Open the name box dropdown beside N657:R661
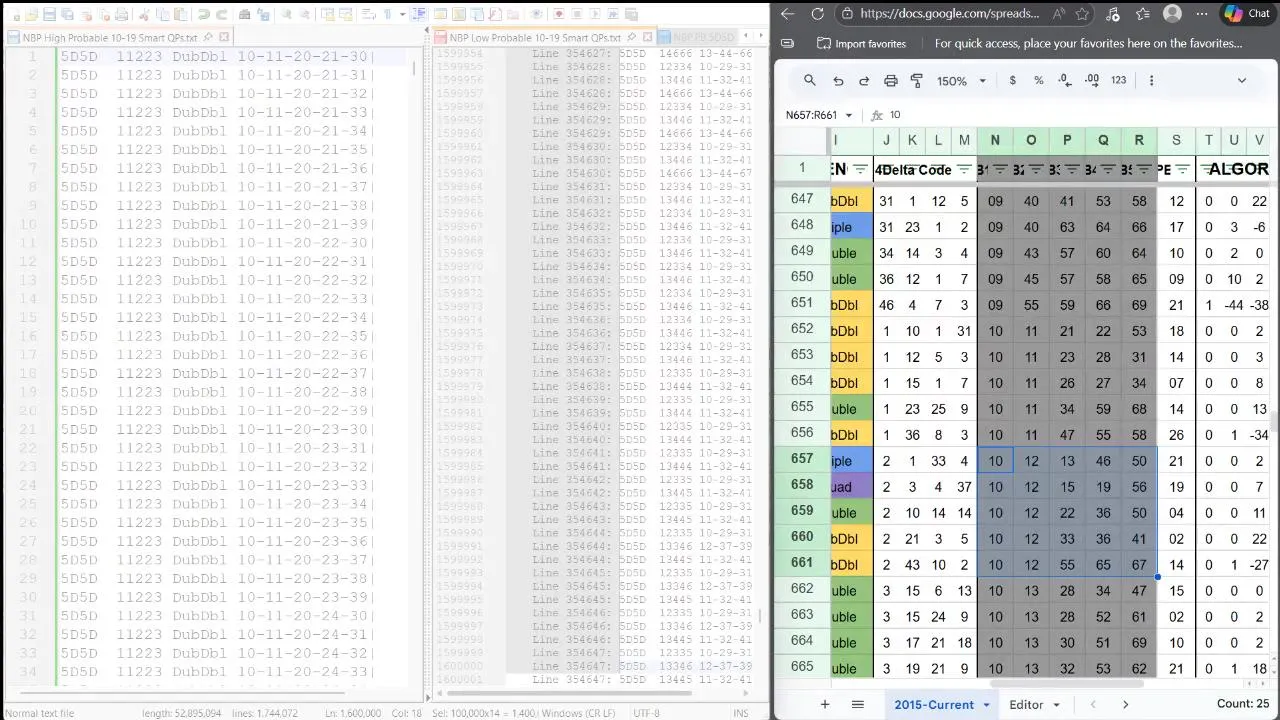This screenshot has width=1280, height=720. 849,115
